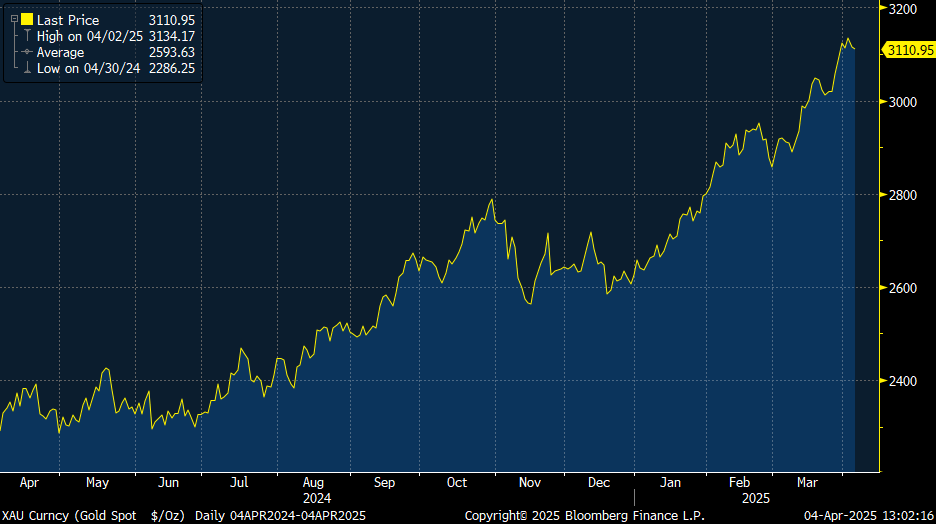This screenshot has height=524, width=936.
Task: Click the Jul label on time axis
Action: pos(239,482)
